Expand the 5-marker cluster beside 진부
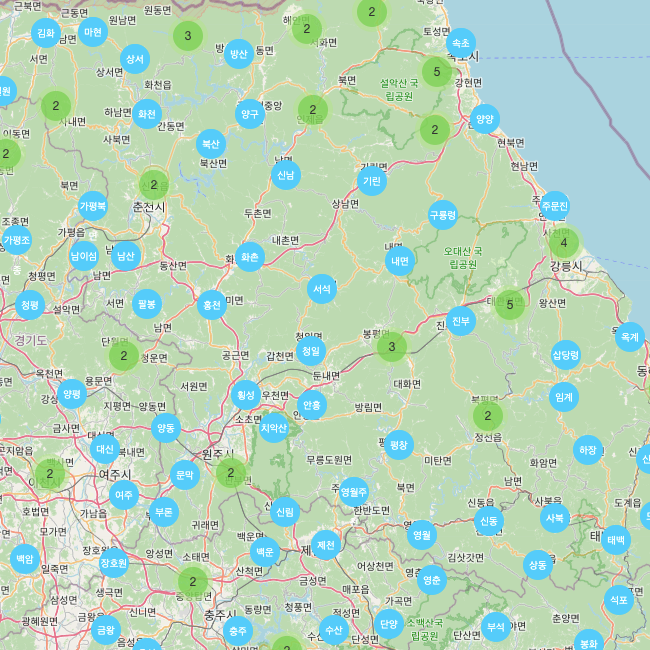The image size is (650, 650). pos(510,304)
